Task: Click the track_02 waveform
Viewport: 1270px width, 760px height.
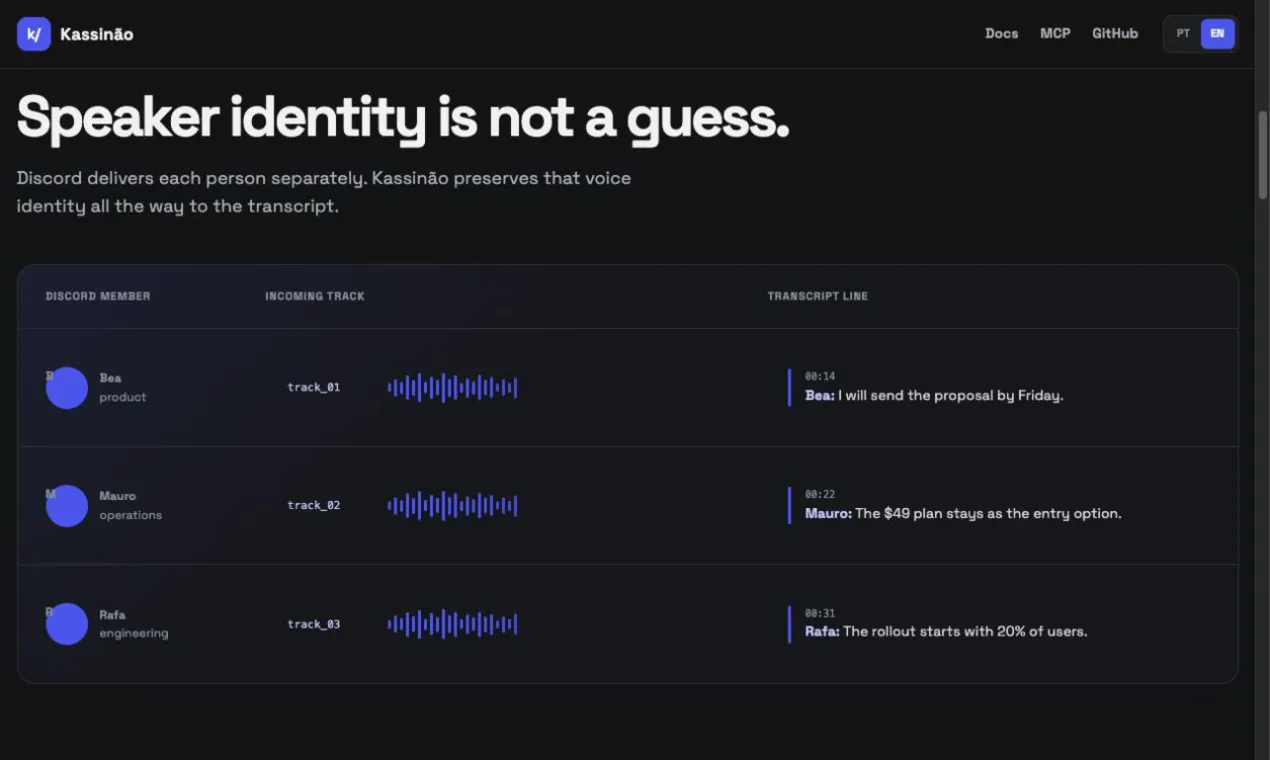Action: 452,506
